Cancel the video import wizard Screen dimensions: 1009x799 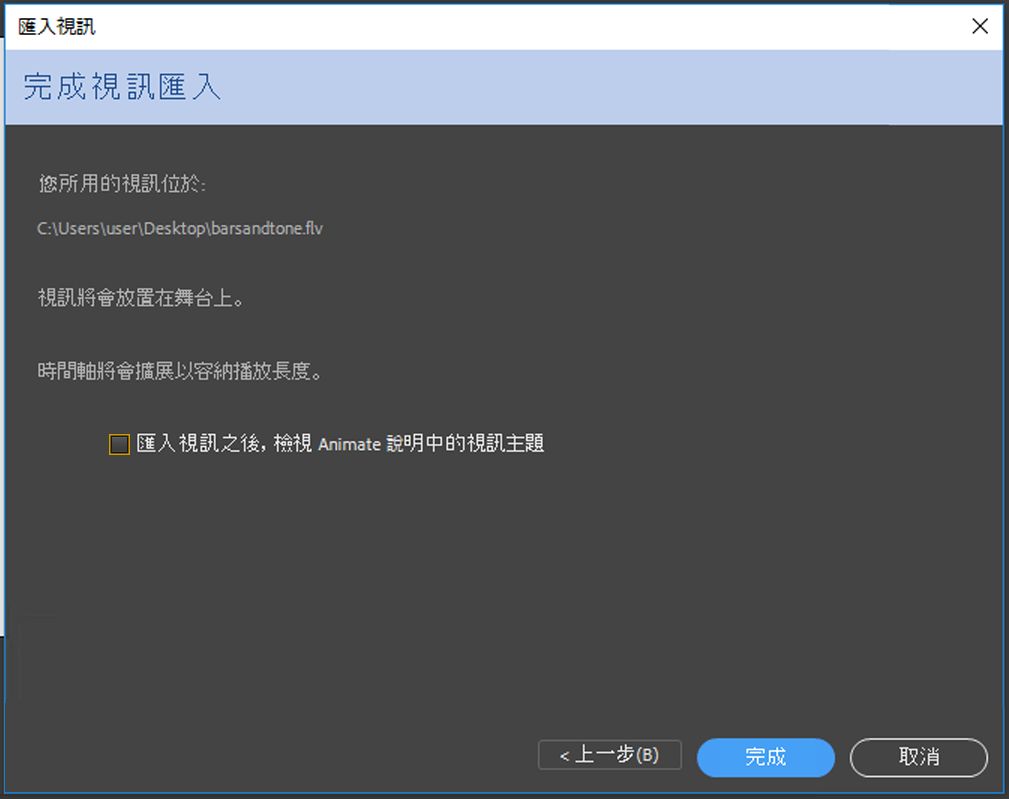pyautogui.click(x=917, y=757)
